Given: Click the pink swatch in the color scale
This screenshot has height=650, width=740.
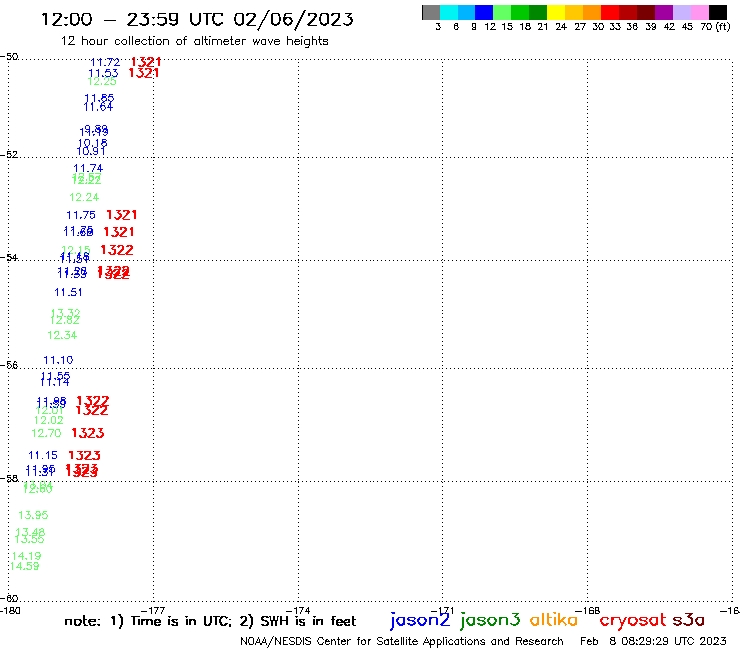Looking at the screenshot, I should 700,12.
